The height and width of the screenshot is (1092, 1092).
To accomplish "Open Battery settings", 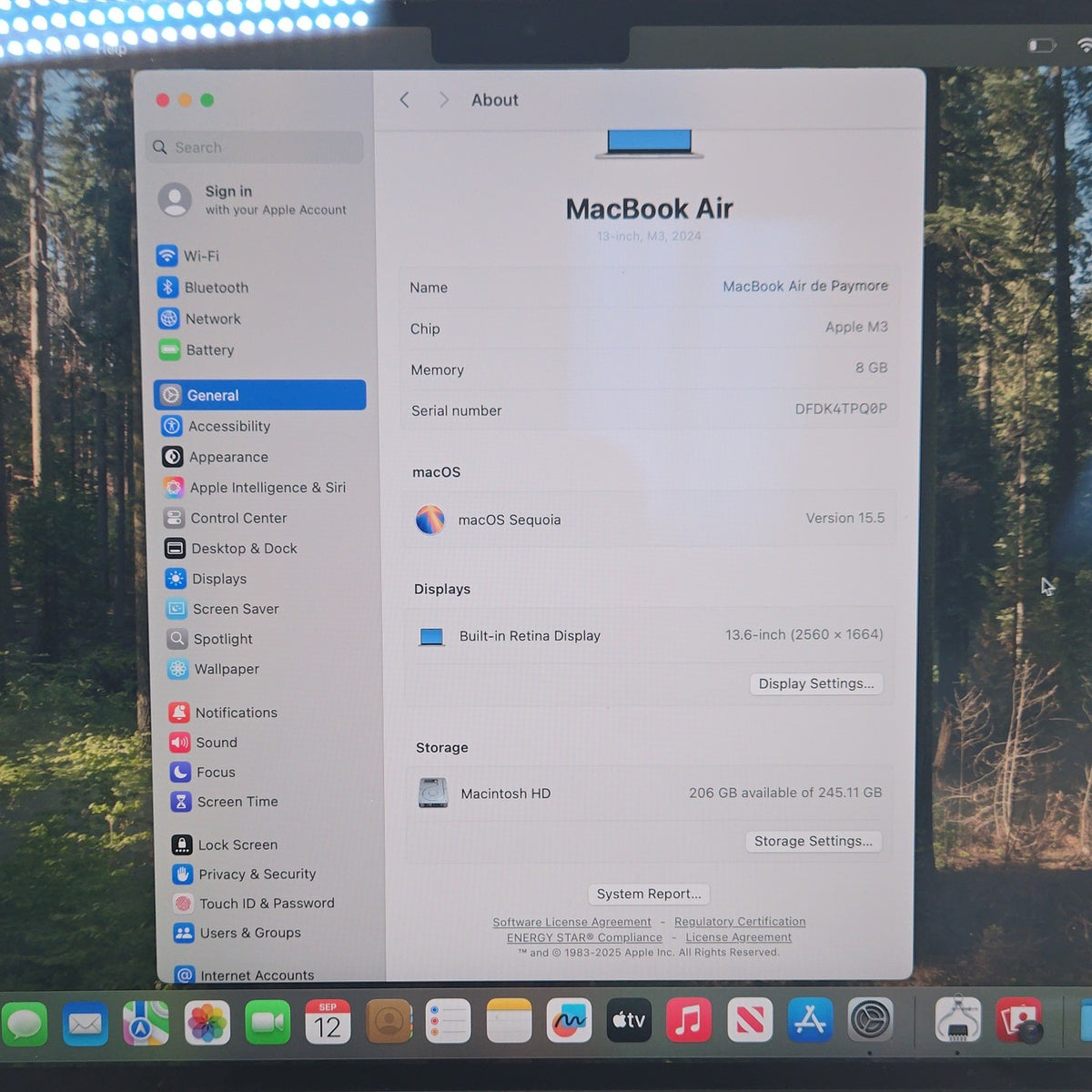I will (x=197, y=349).
